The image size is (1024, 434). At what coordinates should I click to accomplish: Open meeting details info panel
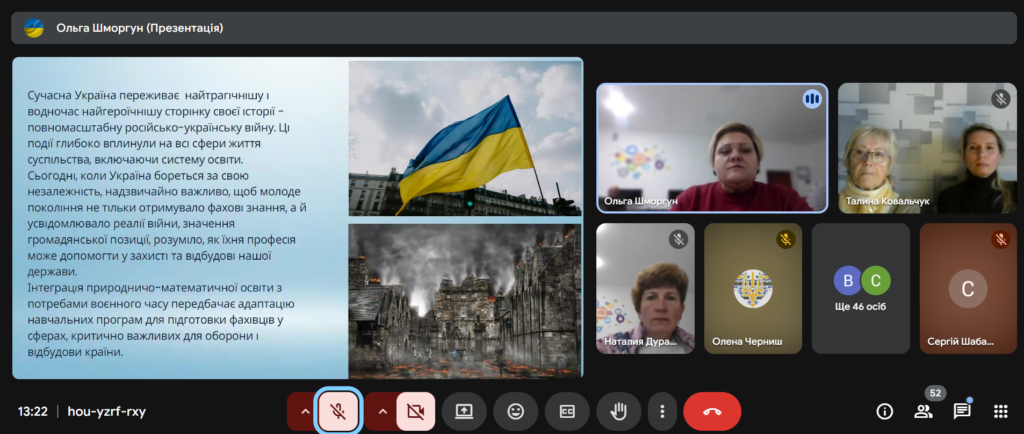coord(884,411)
